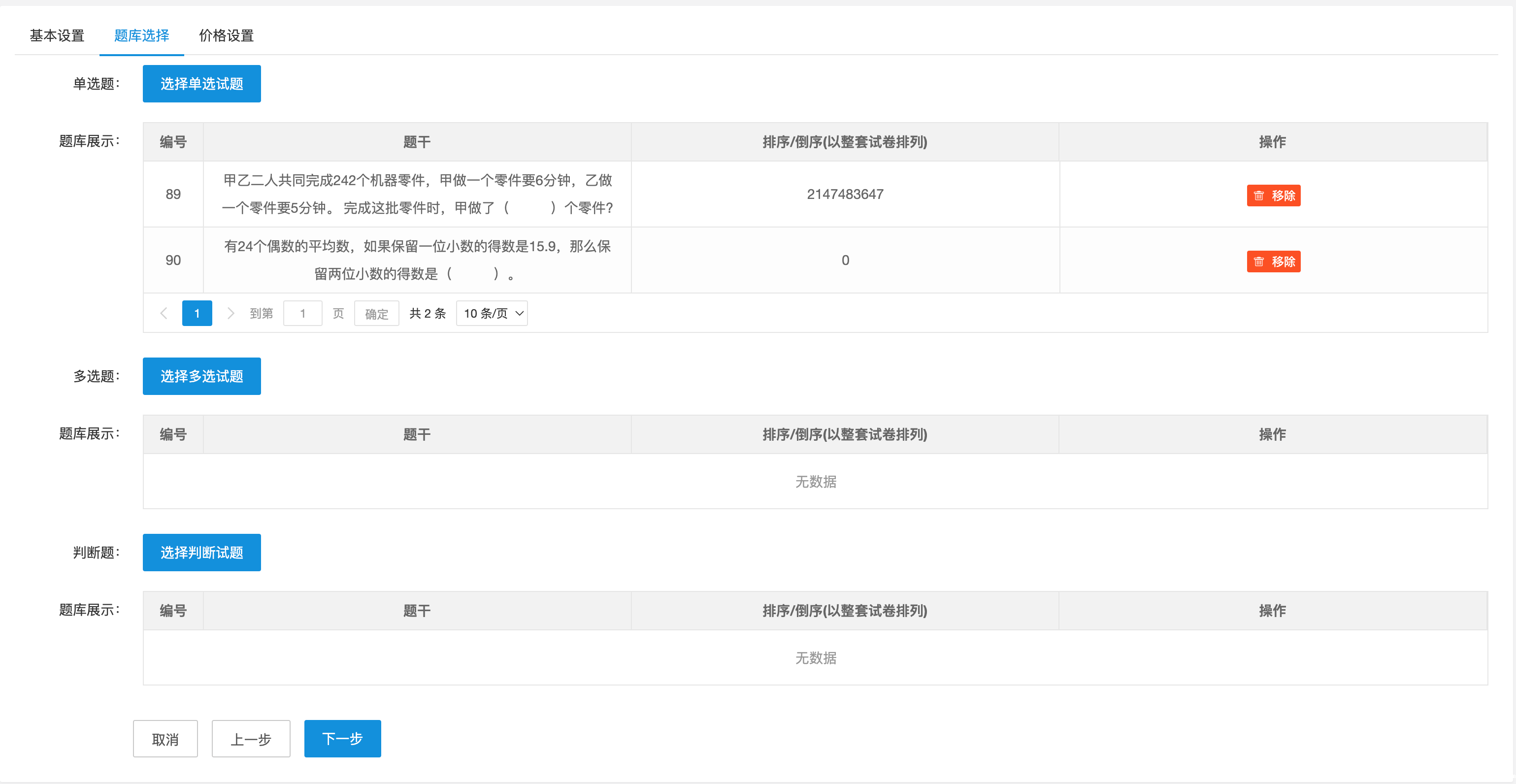Image resolution: width=1516 pixels, height=784 pixels.
Task: Click sort value 0 cell of question 90
Action: pyautogui.click(x=845, y=260)
